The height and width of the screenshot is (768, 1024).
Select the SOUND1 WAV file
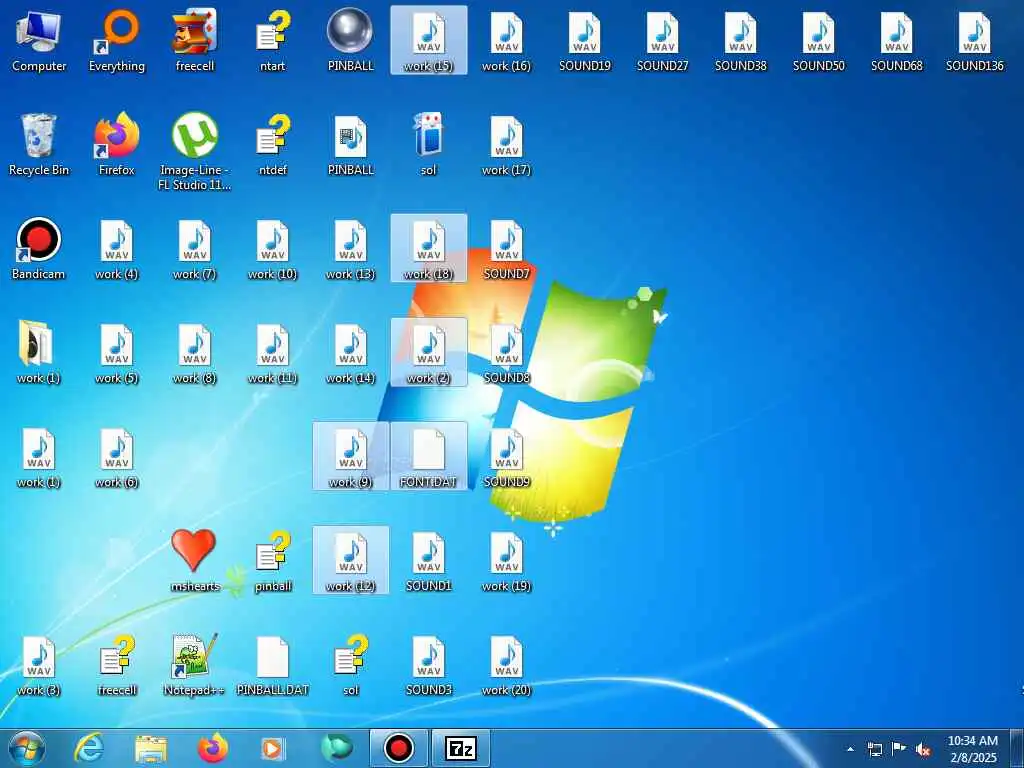click(x=428, y=560)
